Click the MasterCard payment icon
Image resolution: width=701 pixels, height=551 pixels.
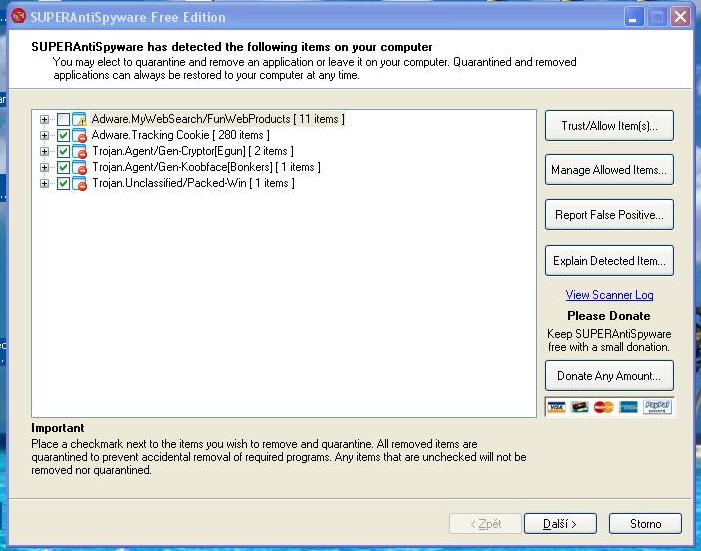(x=604, y=407)
